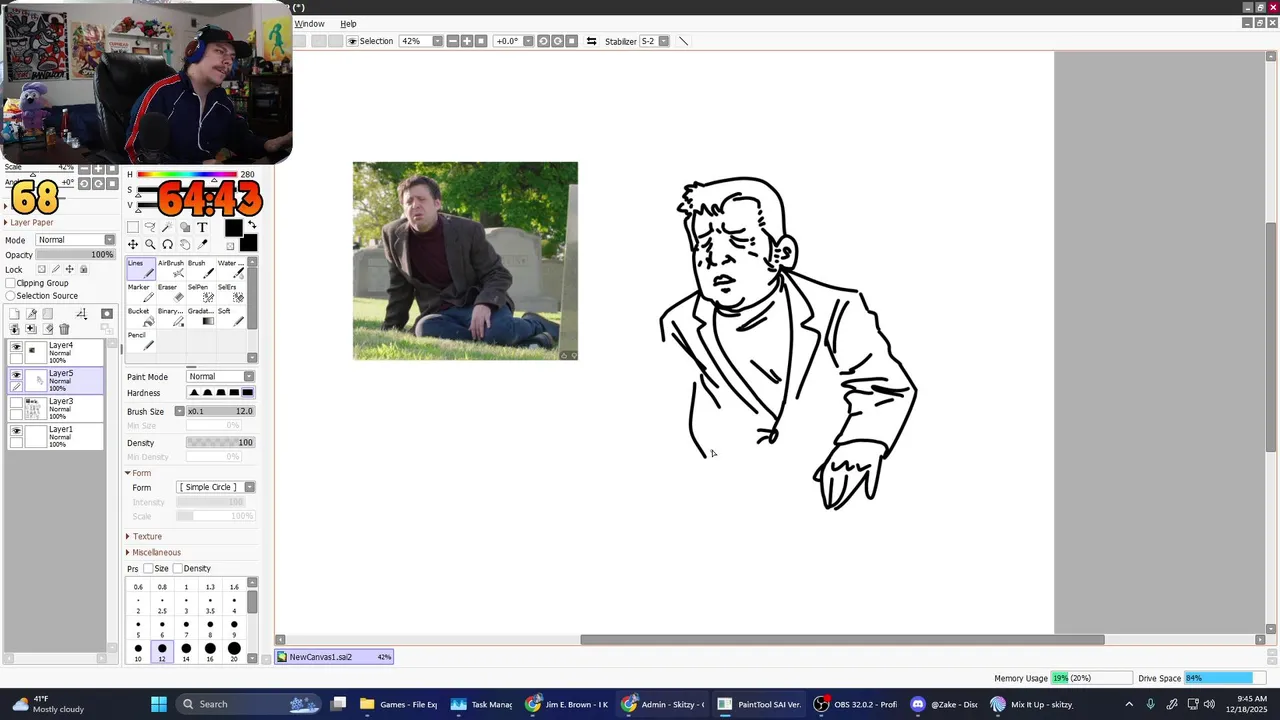Select the Eraser tool
The width and height of the screenshot is (1280, 720).
point(171,293)
